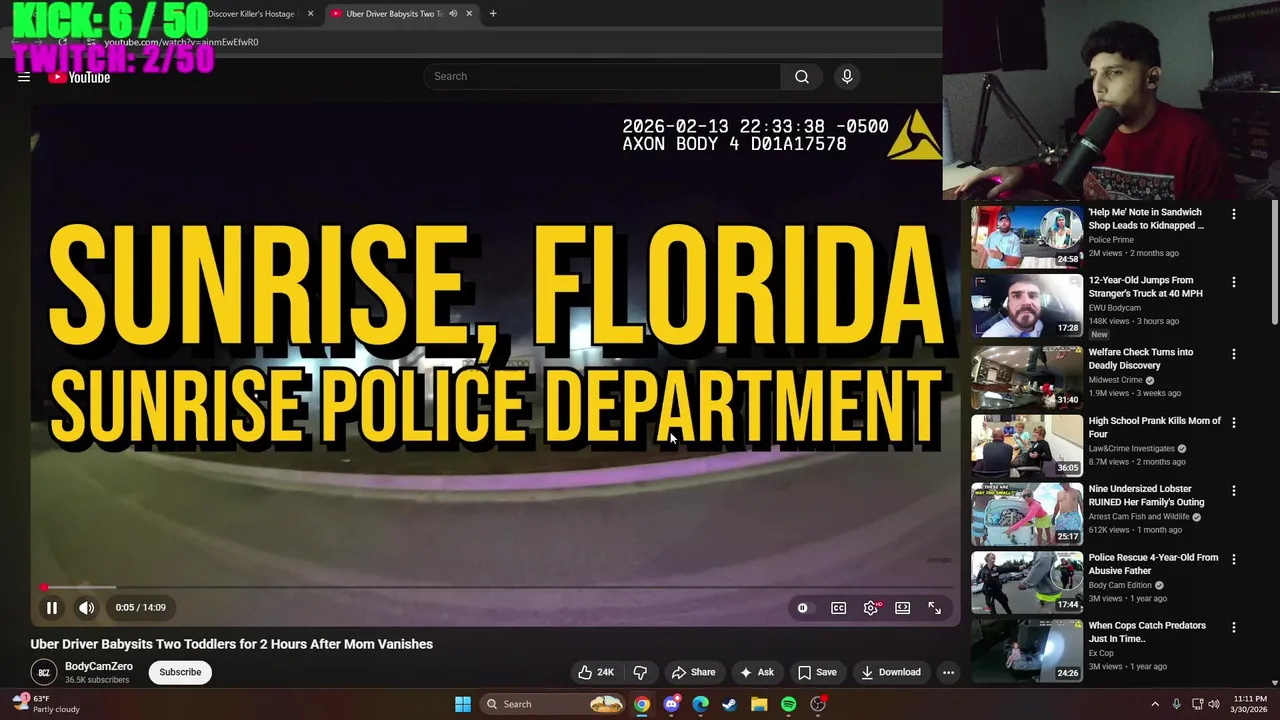Mute the tab via its speaker icon
Viewport: 1280px width, 720px height.
click(453, 14)
